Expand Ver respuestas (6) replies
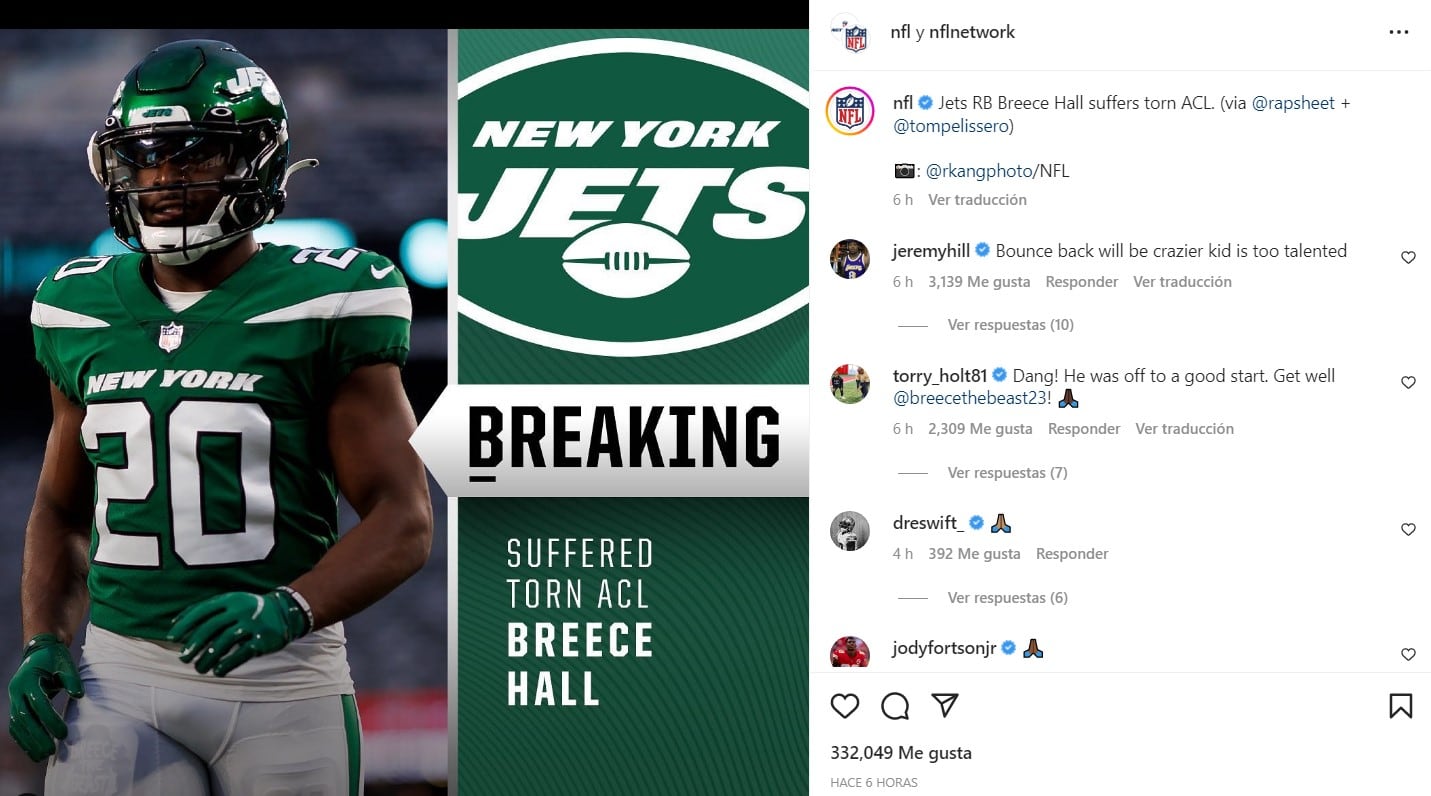The height and width of the screenshot is (796, 1431). click(x=1007, y=598)
